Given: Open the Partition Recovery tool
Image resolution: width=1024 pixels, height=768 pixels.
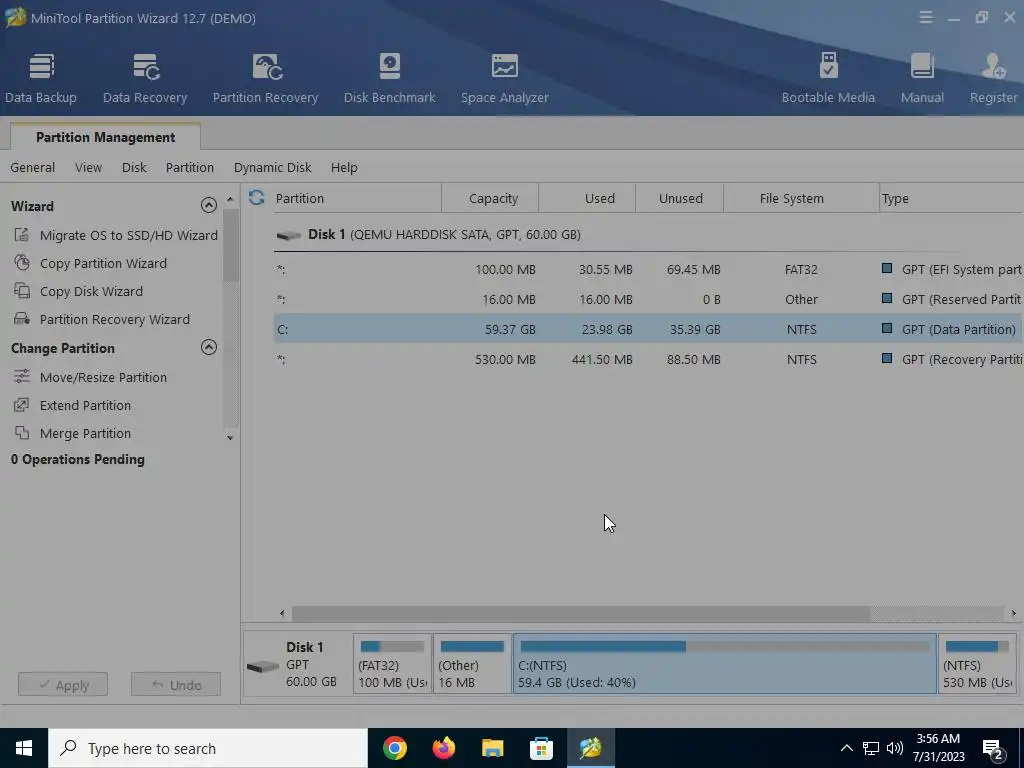Looking at the screenshot, I should [265, 78].
